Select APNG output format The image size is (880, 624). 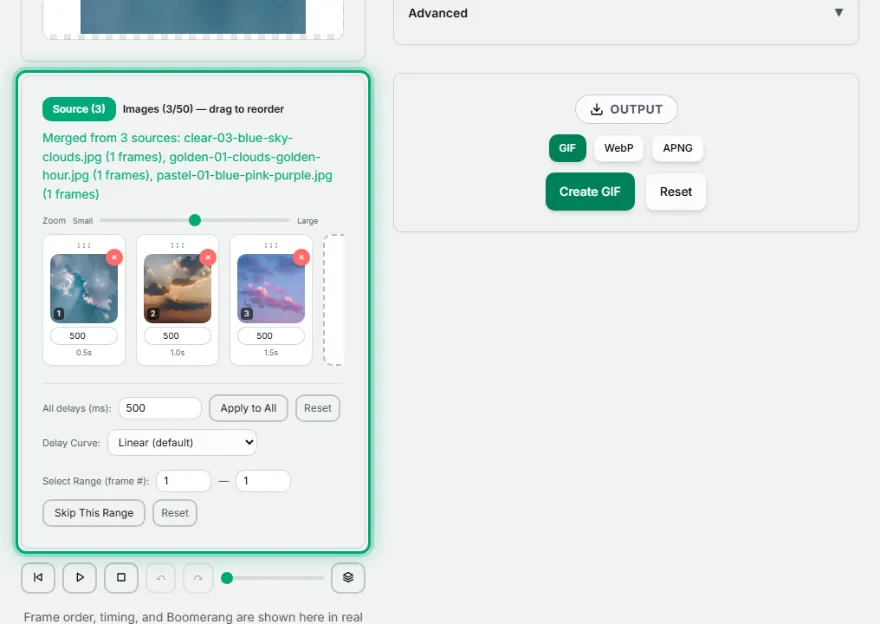[677, 148]
